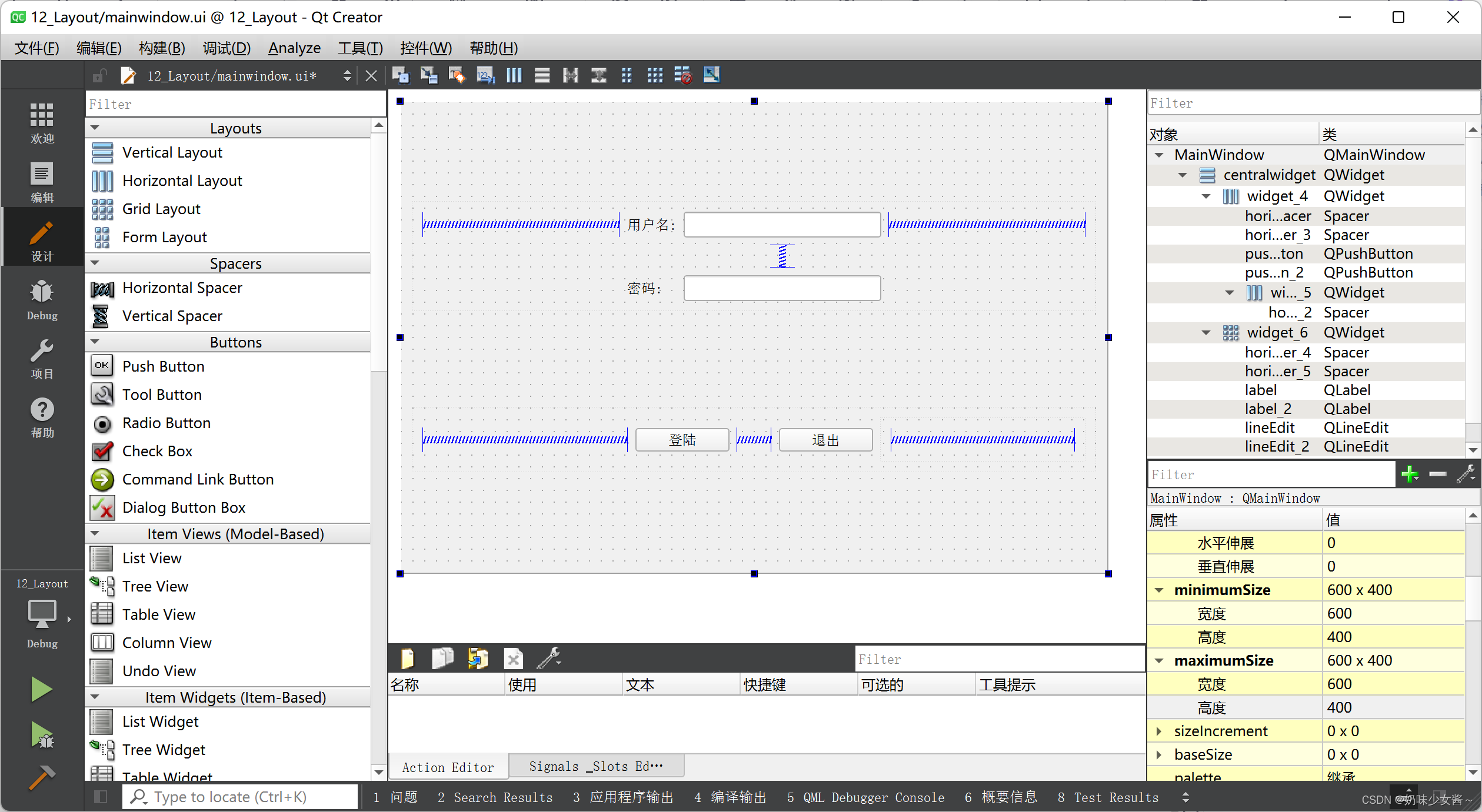
Task: Click the 登陆 button in canvas
Action: click(x=682, y=438)
